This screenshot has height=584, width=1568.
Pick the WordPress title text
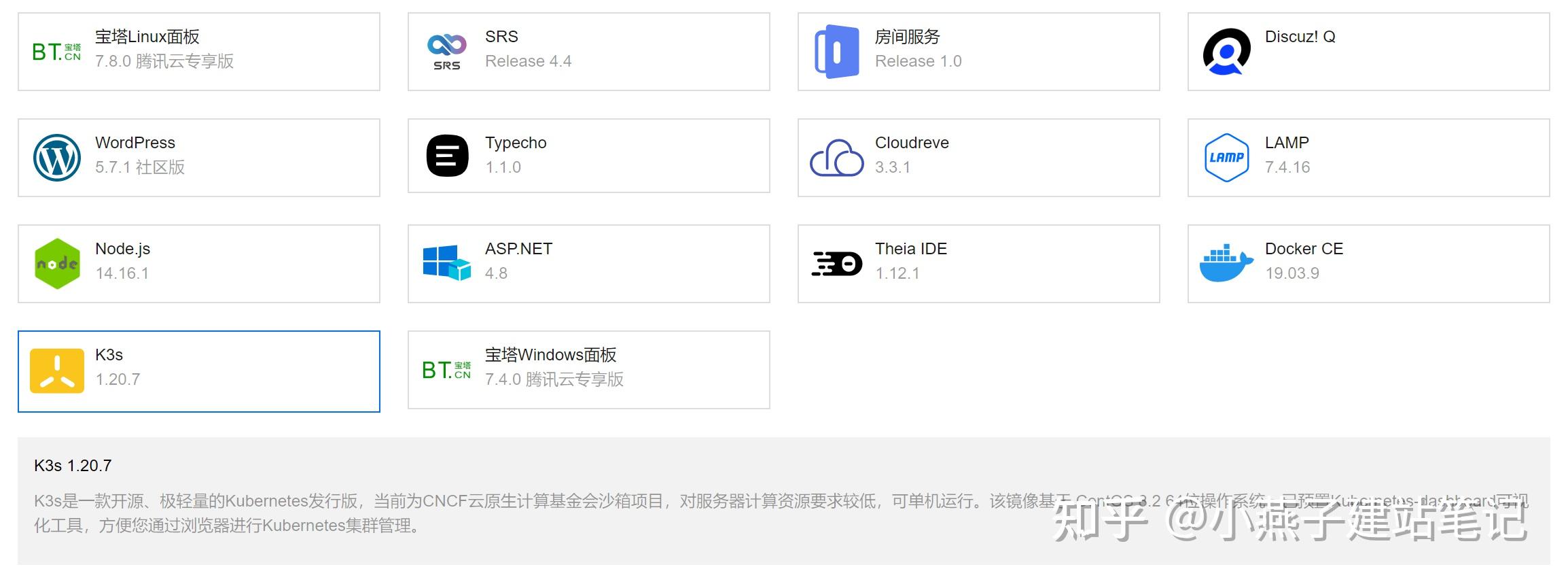pyautogui.click(x=135, y=143)
